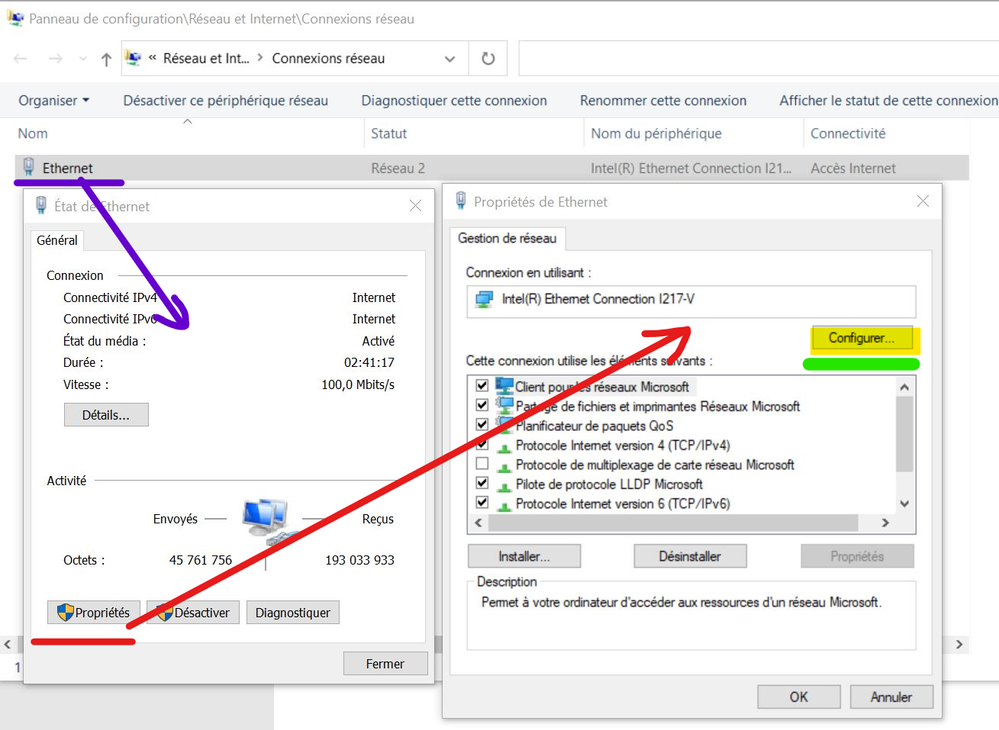The image size is (999, 730).
Task: Uncheck Planificateur de paquets QoS
Action: click(x=483, y=425)
